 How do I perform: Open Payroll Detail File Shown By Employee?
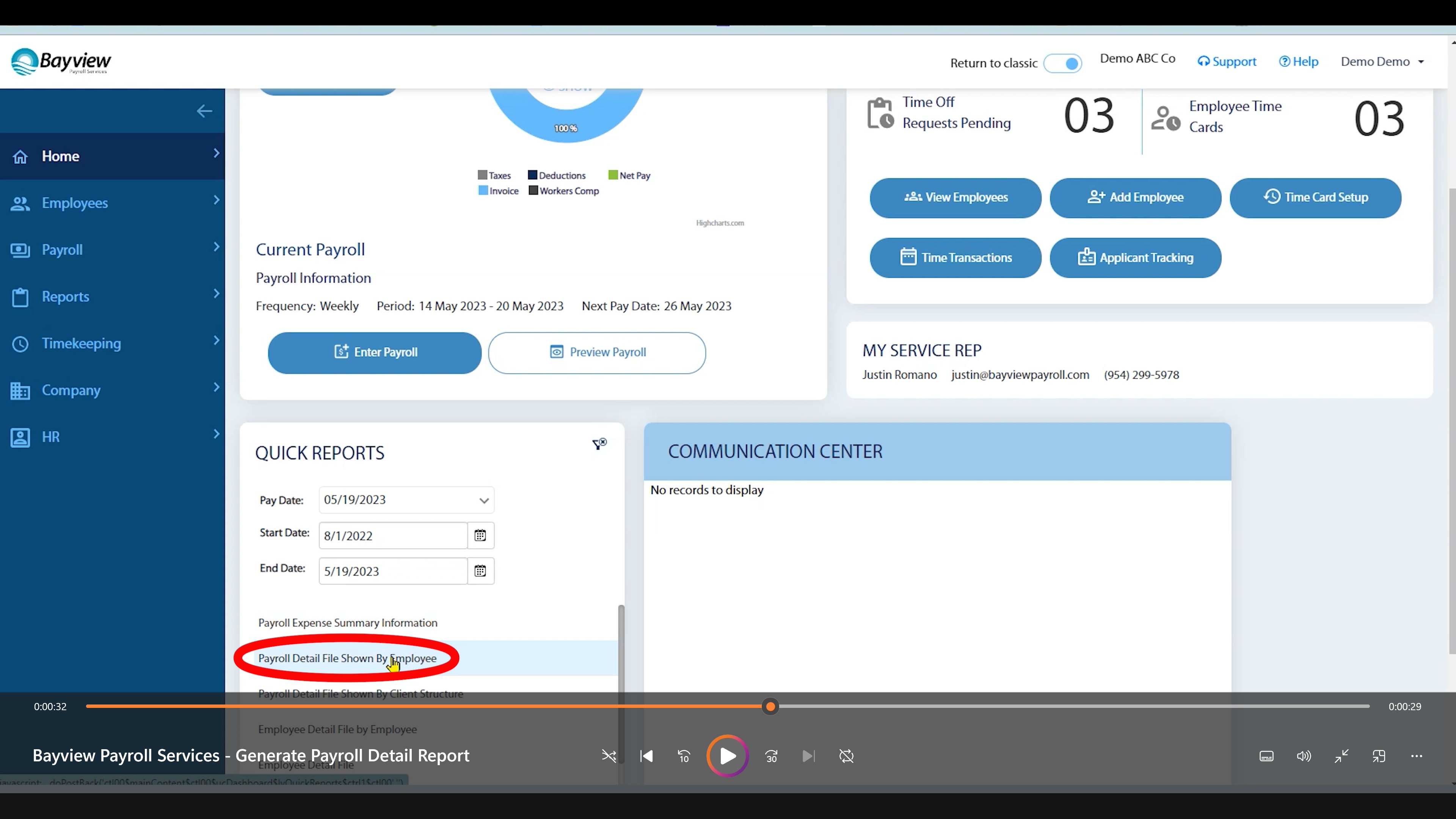347,659
